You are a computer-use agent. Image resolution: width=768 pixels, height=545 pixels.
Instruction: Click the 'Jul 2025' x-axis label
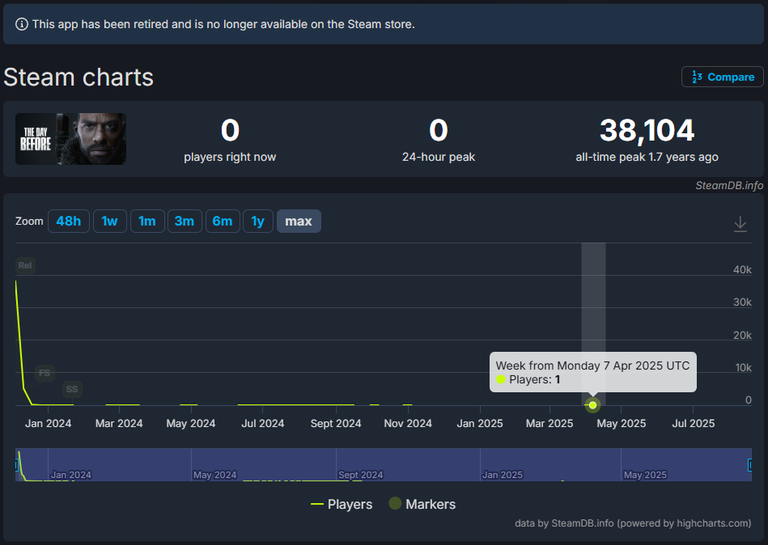693,423
